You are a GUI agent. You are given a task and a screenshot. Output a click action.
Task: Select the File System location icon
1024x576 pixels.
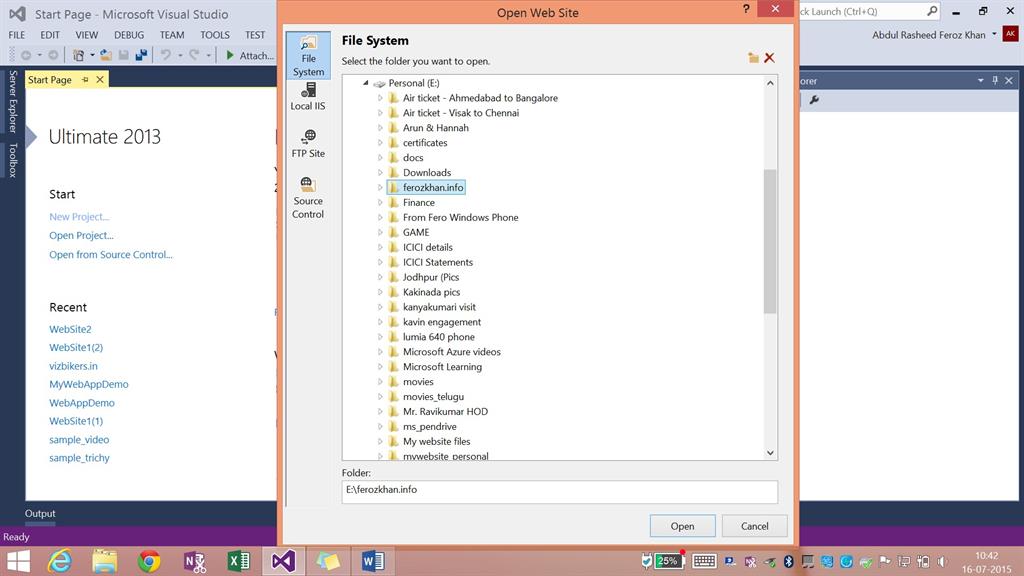[308, 56]
